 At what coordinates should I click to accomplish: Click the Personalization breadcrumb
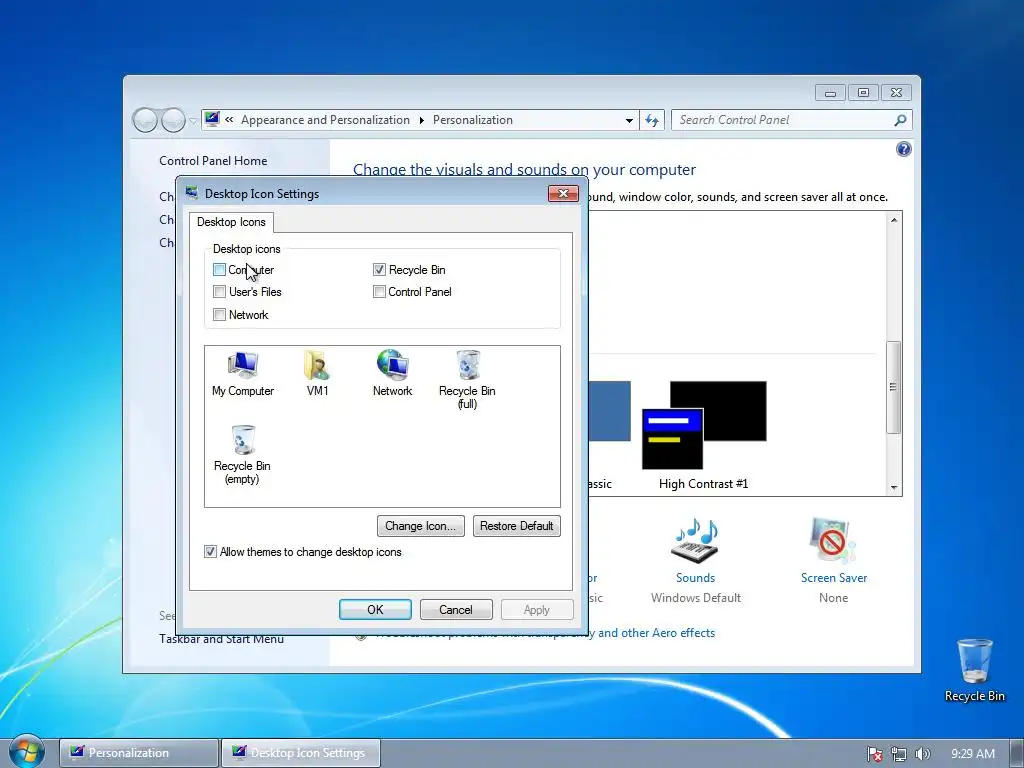click(x=473, y=120)
